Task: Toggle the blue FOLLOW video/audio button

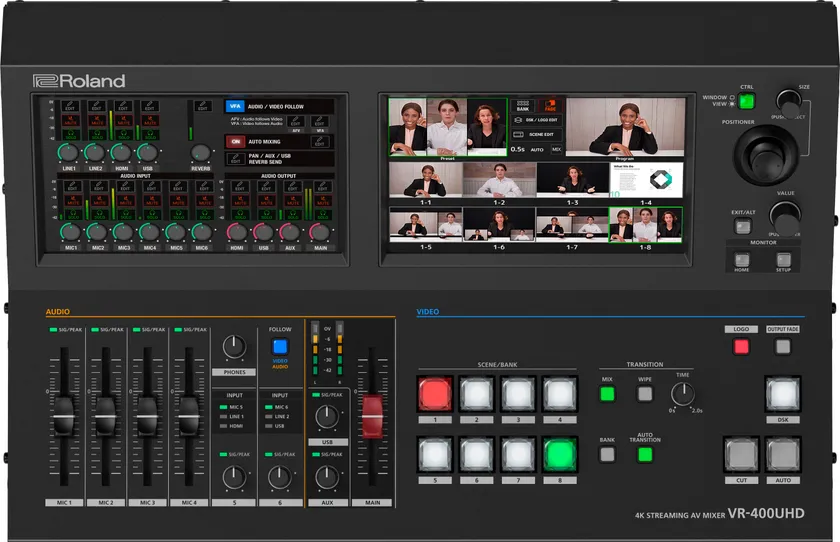Action: 280,346
